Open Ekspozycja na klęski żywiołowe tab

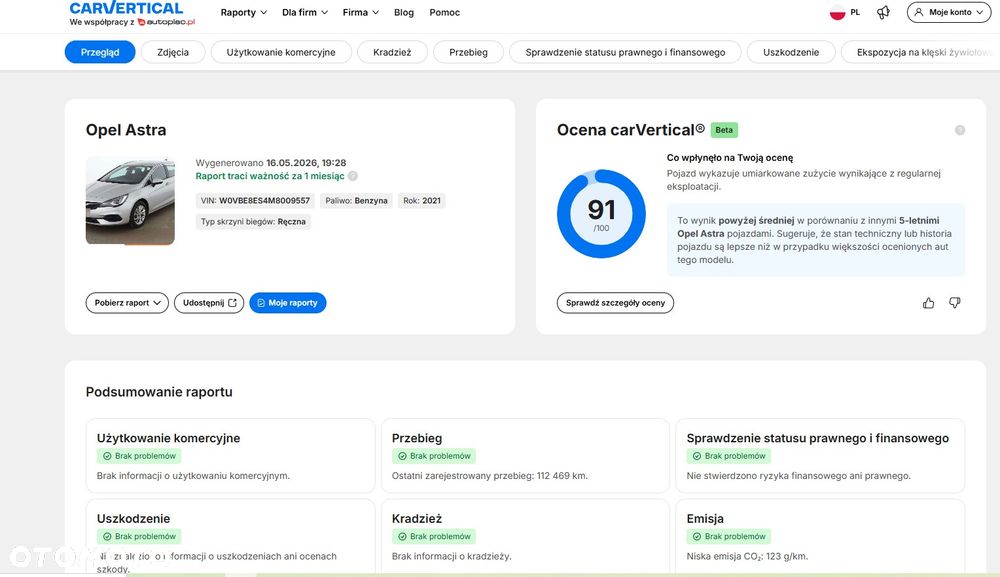[x=920, y=52]
